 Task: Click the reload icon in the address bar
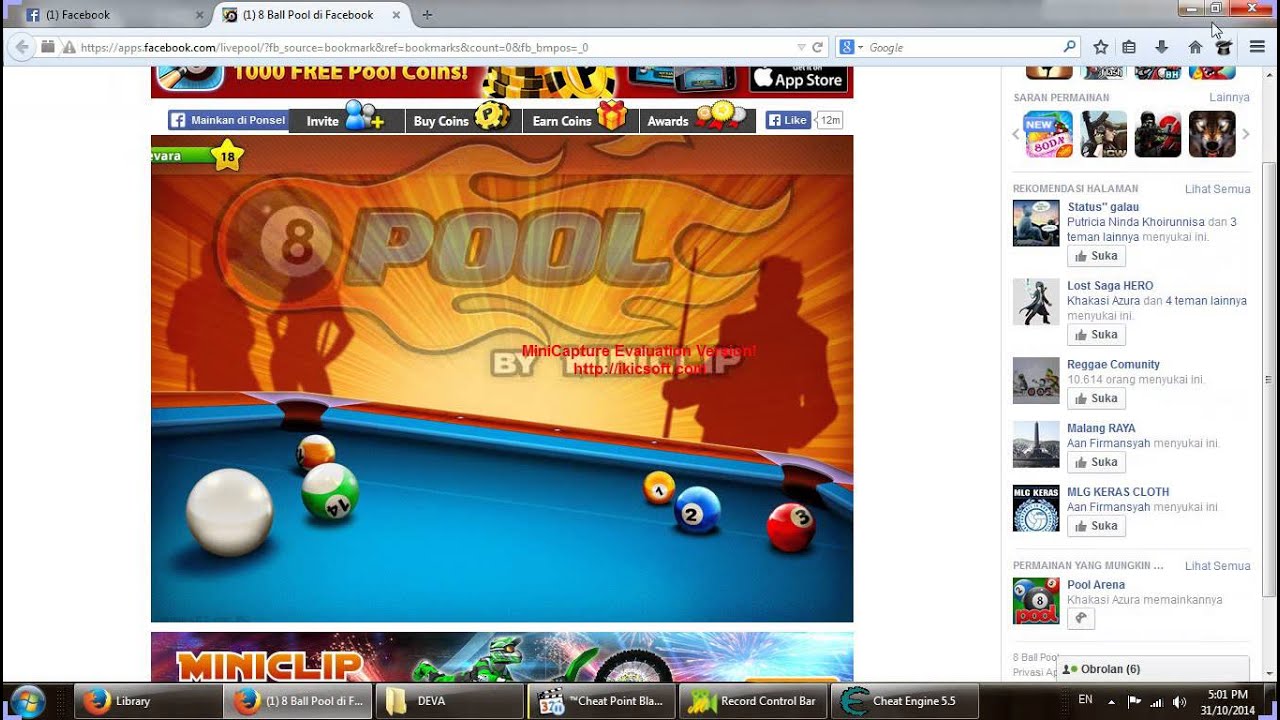(x=817, y=47)
